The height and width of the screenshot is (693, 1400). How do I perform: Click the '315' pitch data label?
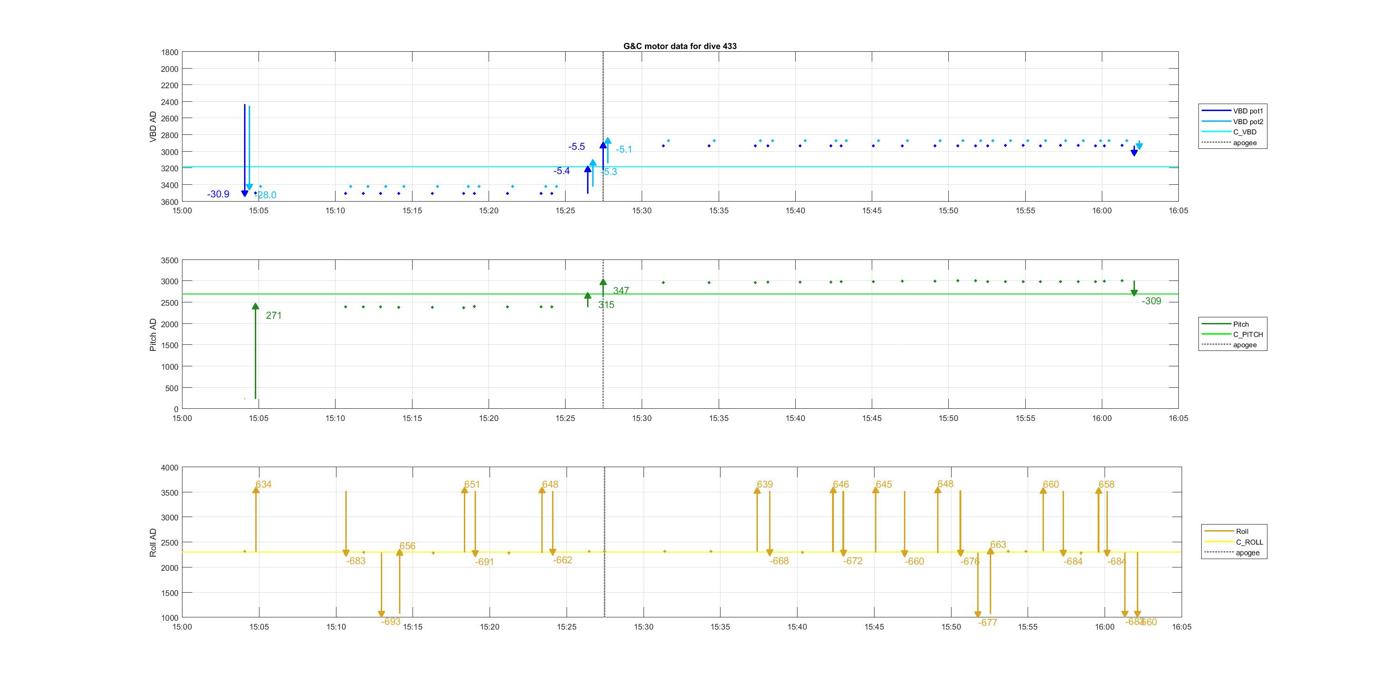click(606, 305)
